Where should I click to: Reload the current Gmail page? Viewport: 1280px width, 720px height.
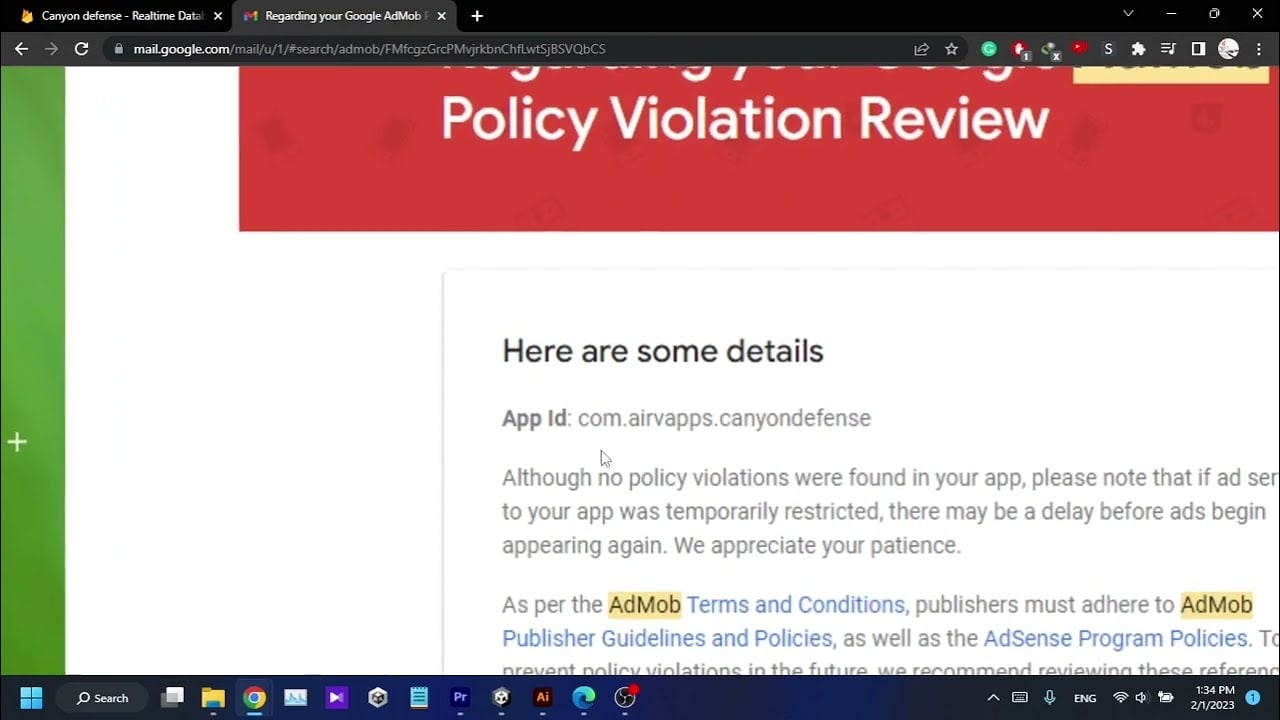pos(82,48)
